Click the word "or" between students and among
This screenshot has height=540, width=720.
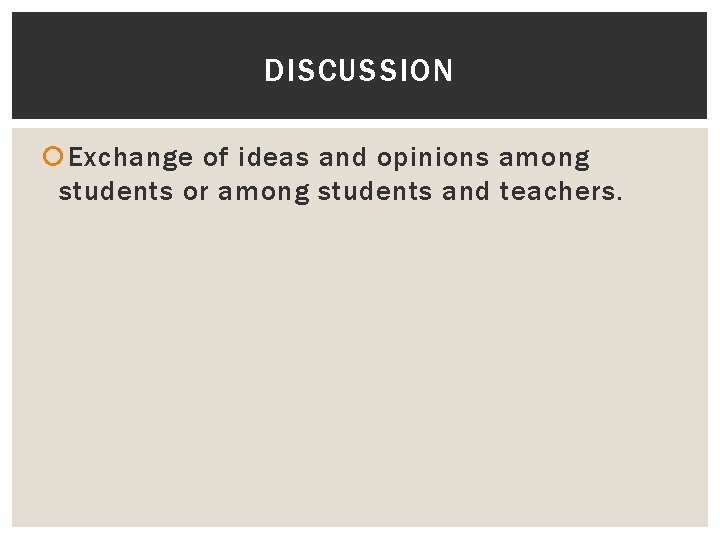tap(194, 191)
